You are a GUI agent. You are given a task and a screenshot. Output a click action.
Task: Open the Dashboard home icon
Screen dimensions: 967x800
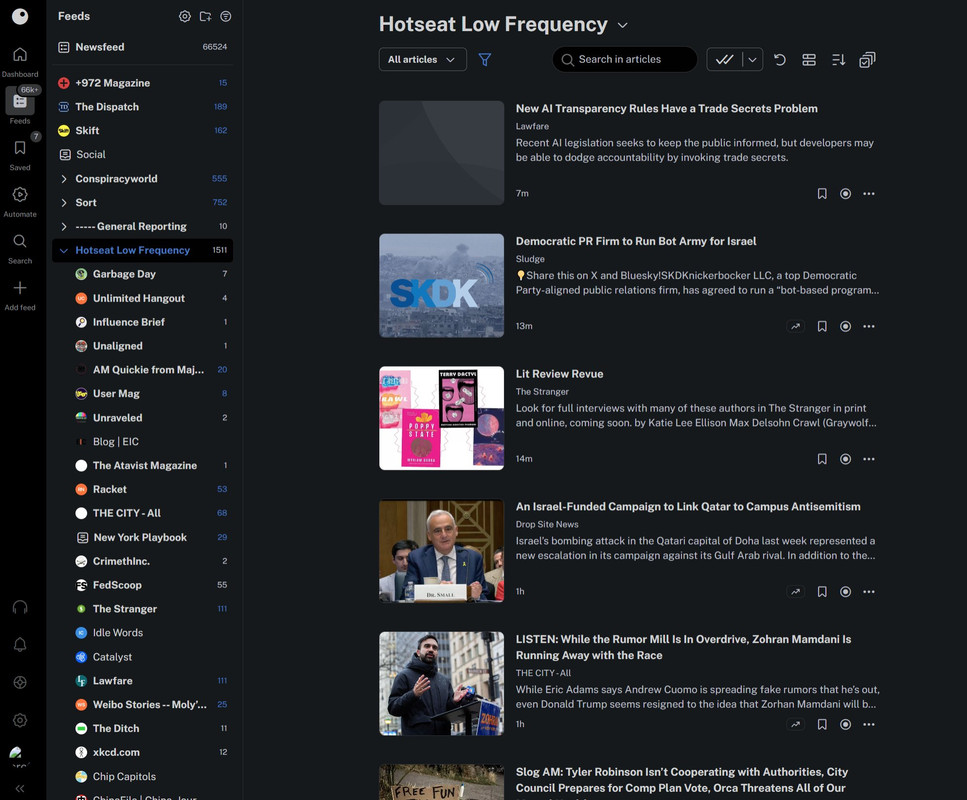tap(20, 54)
